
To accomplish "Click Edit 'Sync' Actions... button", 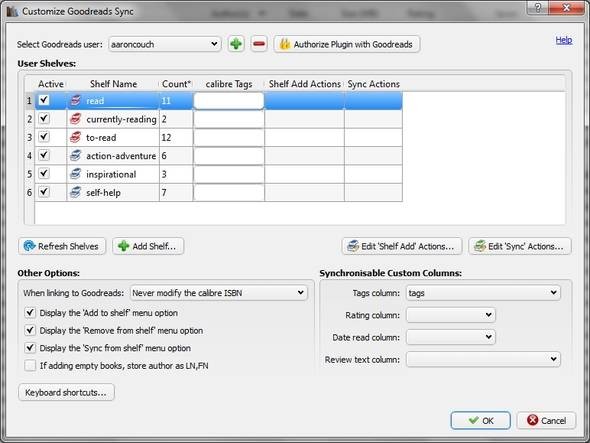I will pyautogui.click(x=520, y=246).
